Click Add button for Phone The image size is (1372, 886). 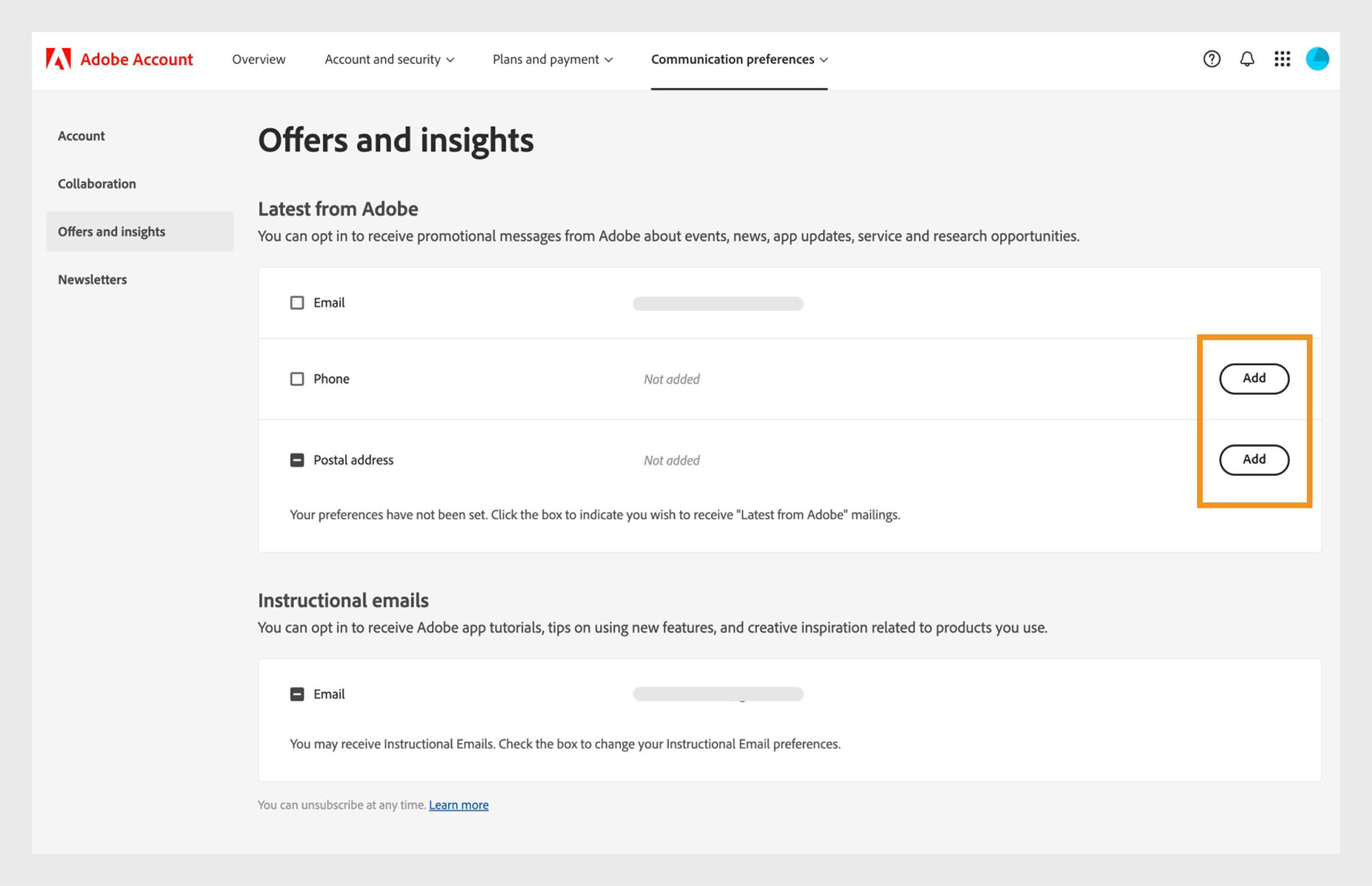1254,379
